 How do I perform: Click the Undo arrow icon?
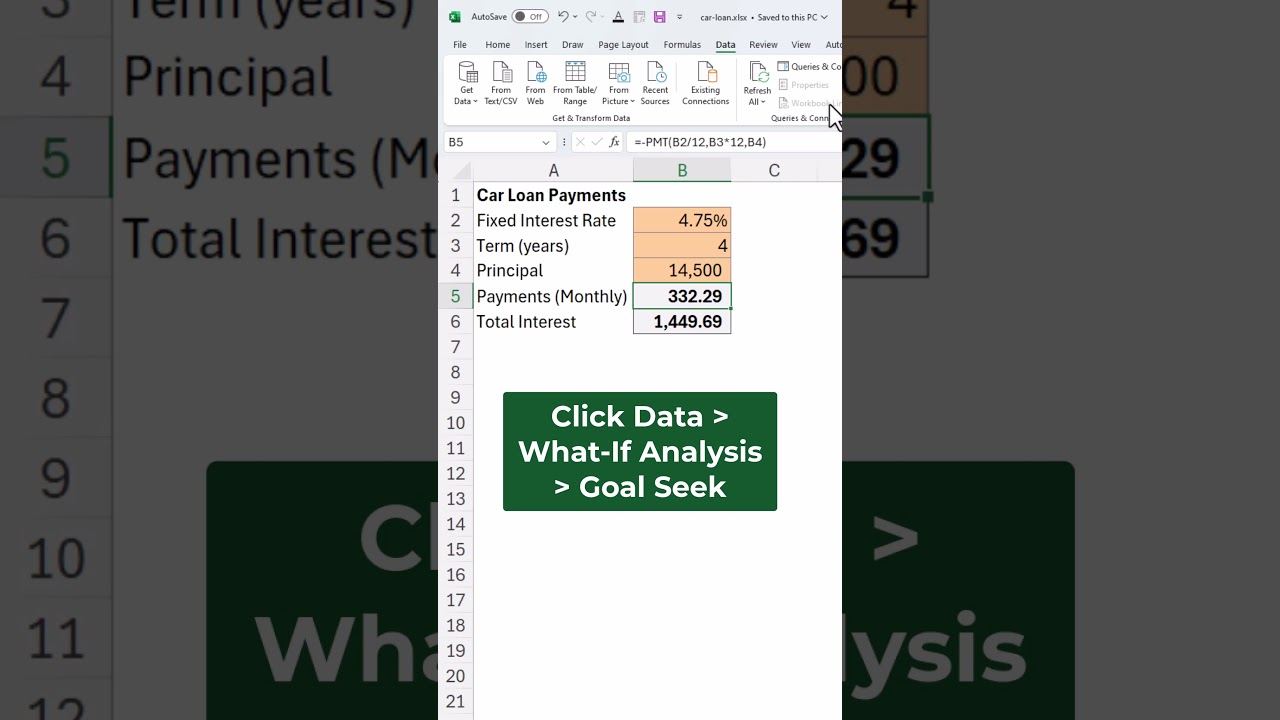(x=563, y=17)
